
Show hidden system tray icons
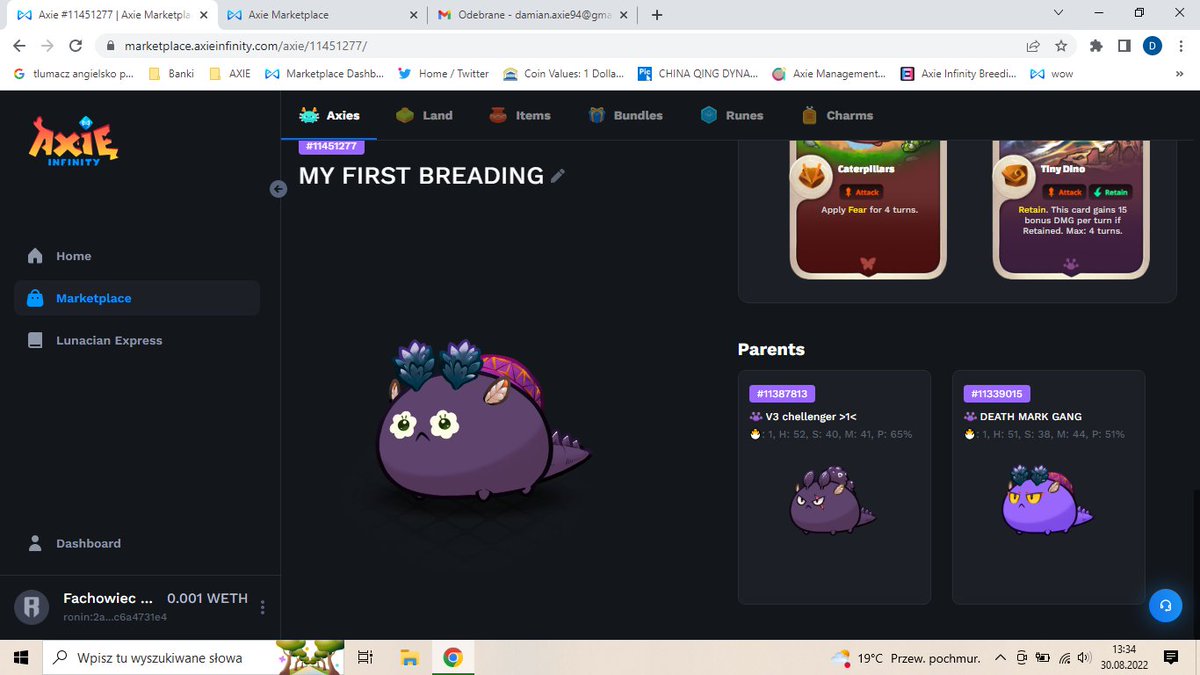point(1000,658)
